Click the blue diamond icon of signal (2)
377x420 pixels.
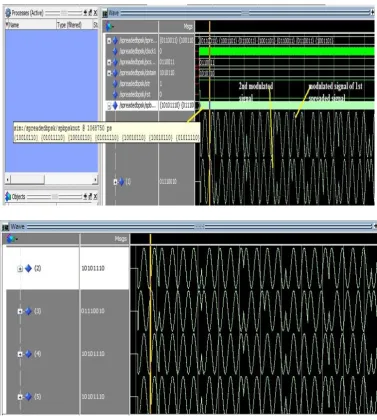point(29,268)
